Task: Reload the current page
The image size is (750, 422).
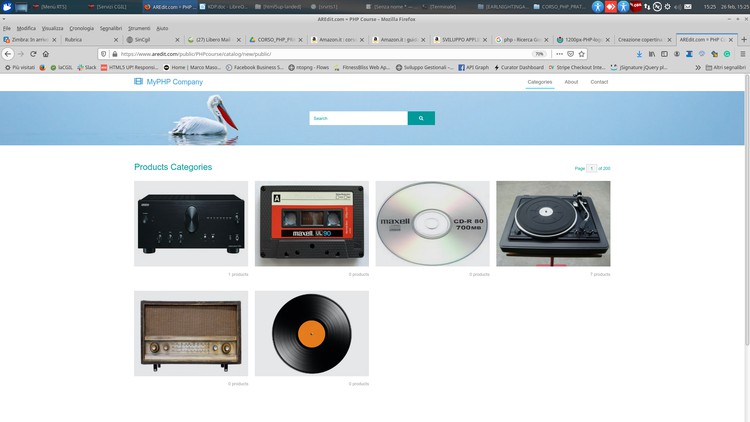Action: (x=33, y=54)
